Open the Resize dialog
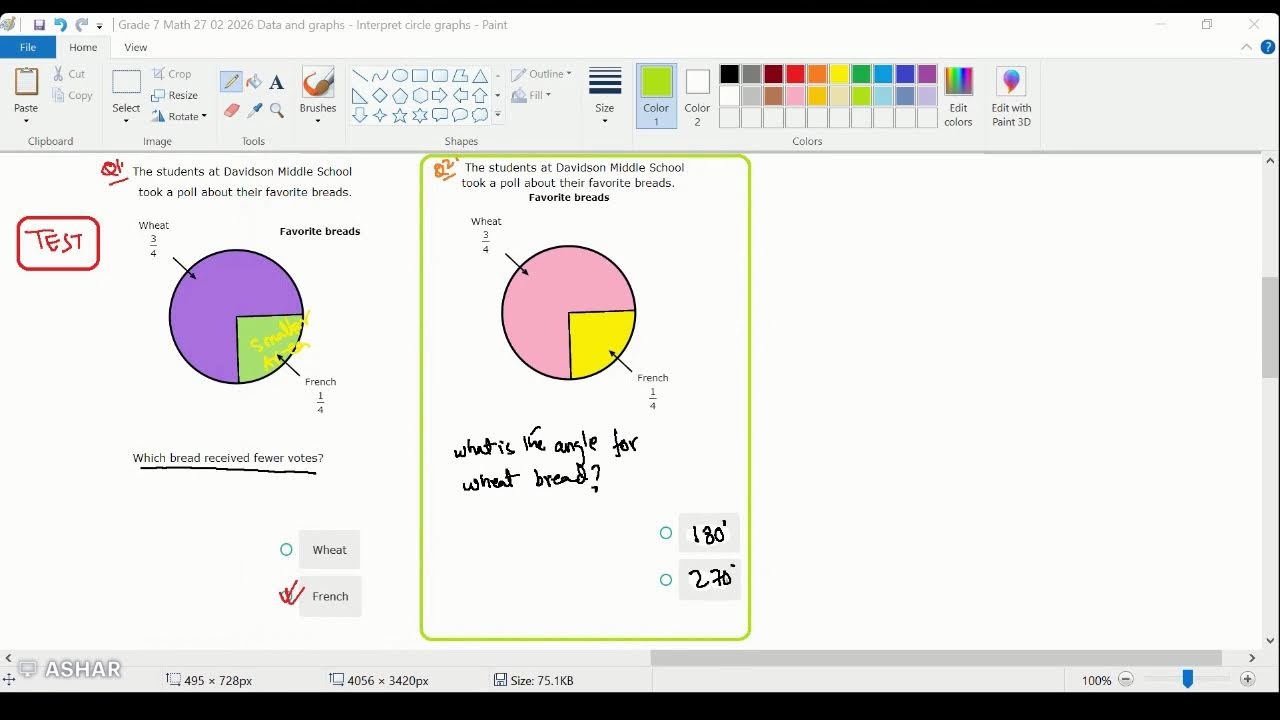Screen dimensions: 1280x720 tap(175, 95)
